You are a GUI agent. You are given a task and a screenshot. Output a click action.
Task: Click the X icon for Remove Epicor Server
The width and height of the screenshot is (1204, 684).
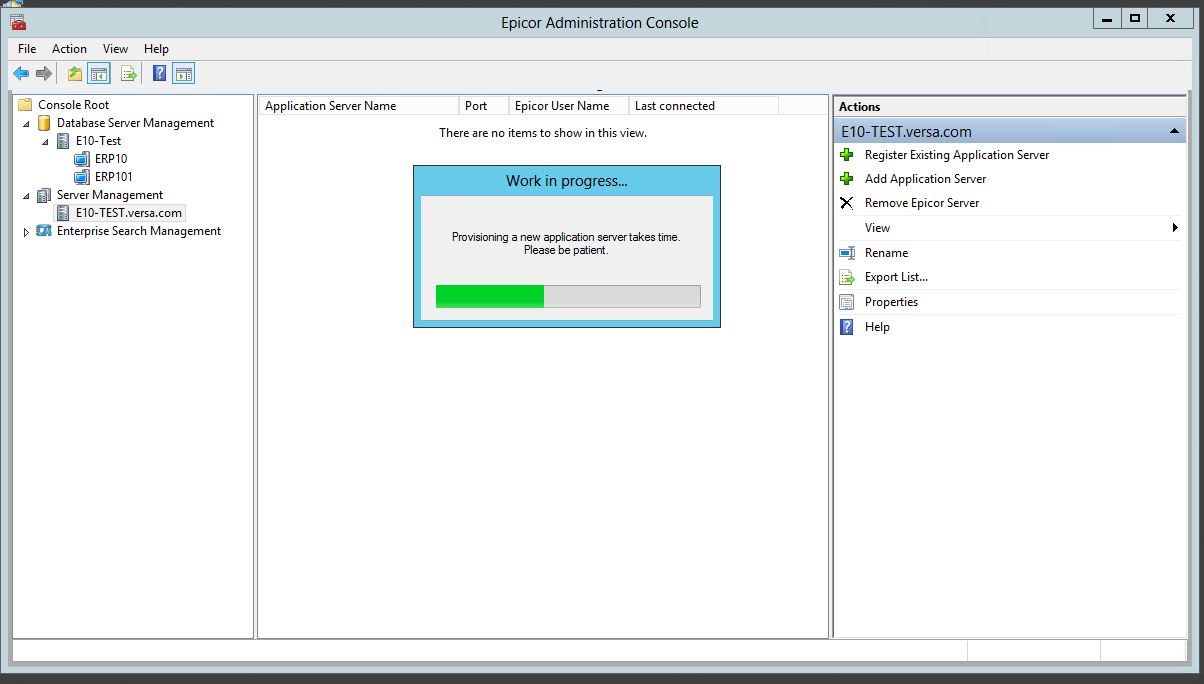click(846, 203)
